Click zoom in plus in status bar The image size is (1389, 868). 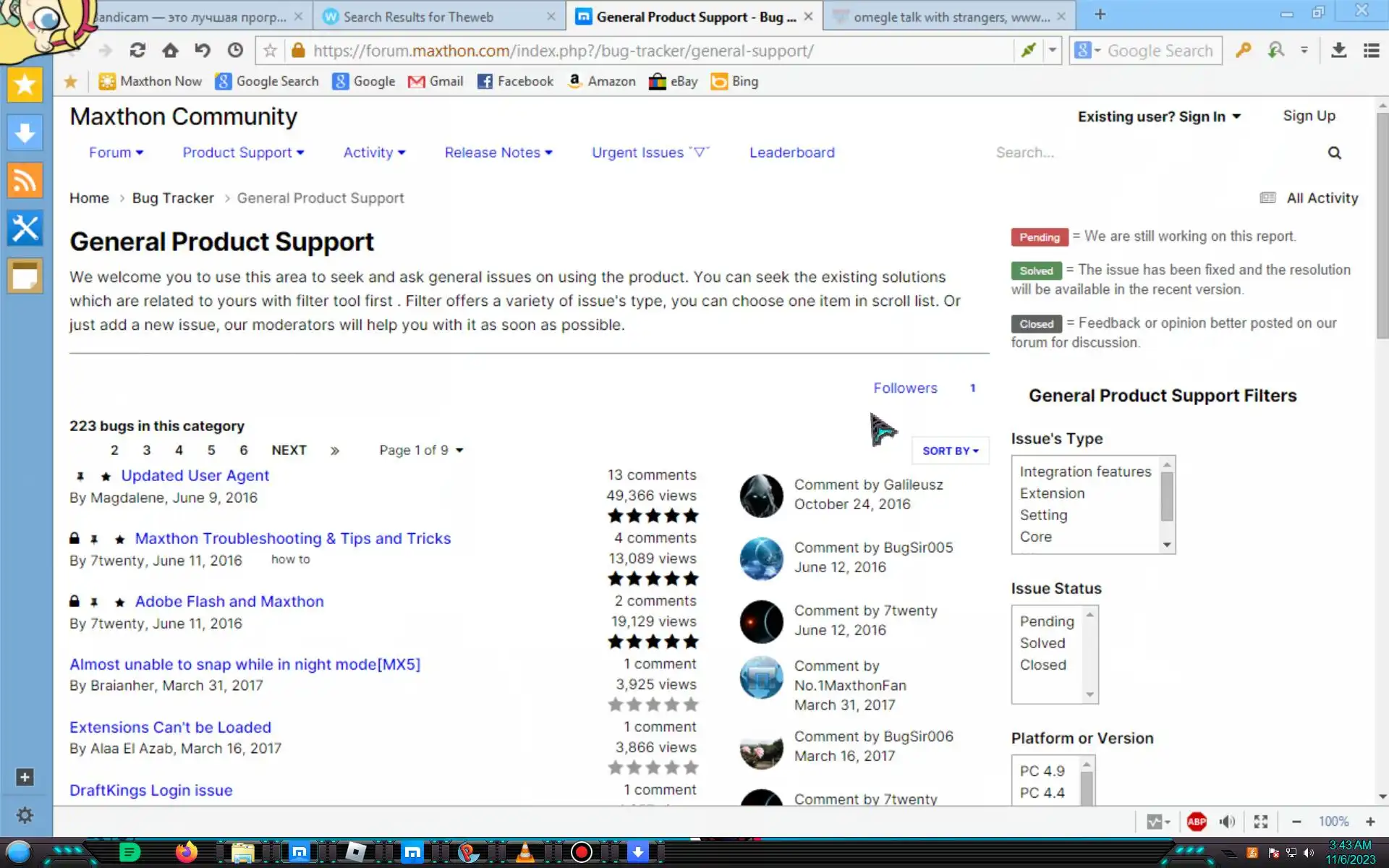(1370, 822)
